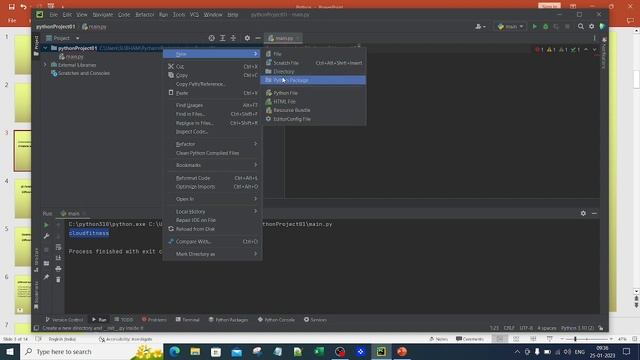Expand the Local History submenu
Image resolution: width=640 pixels, height=360 pixels.
(x=212, y=212)
